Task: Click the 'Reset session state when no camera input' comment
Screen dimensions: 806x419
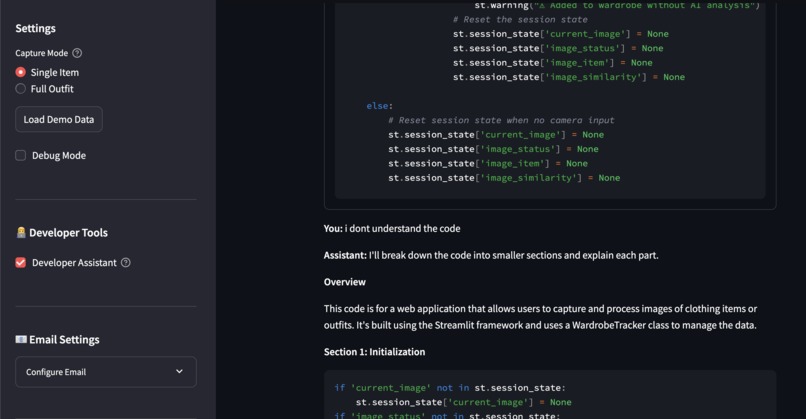Action: [x=501, y=120]
